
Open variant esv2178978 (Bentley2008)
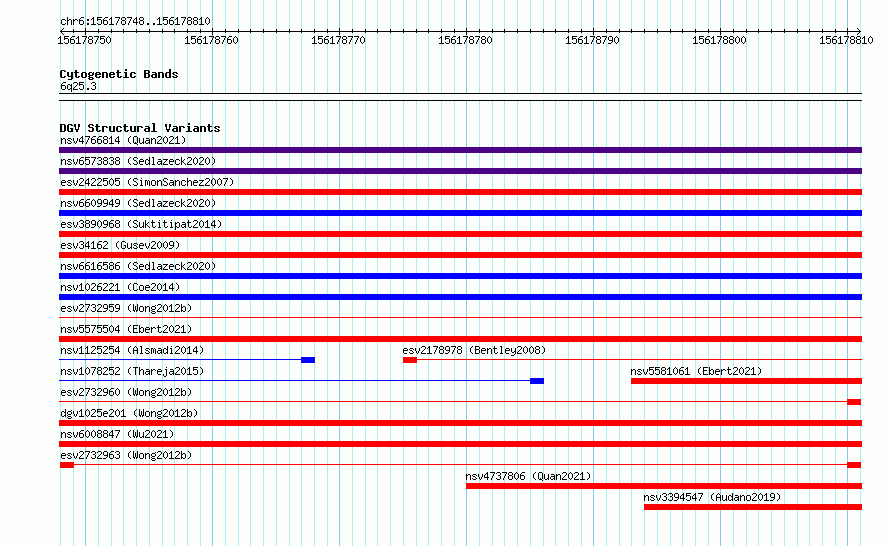coord(474,350)
